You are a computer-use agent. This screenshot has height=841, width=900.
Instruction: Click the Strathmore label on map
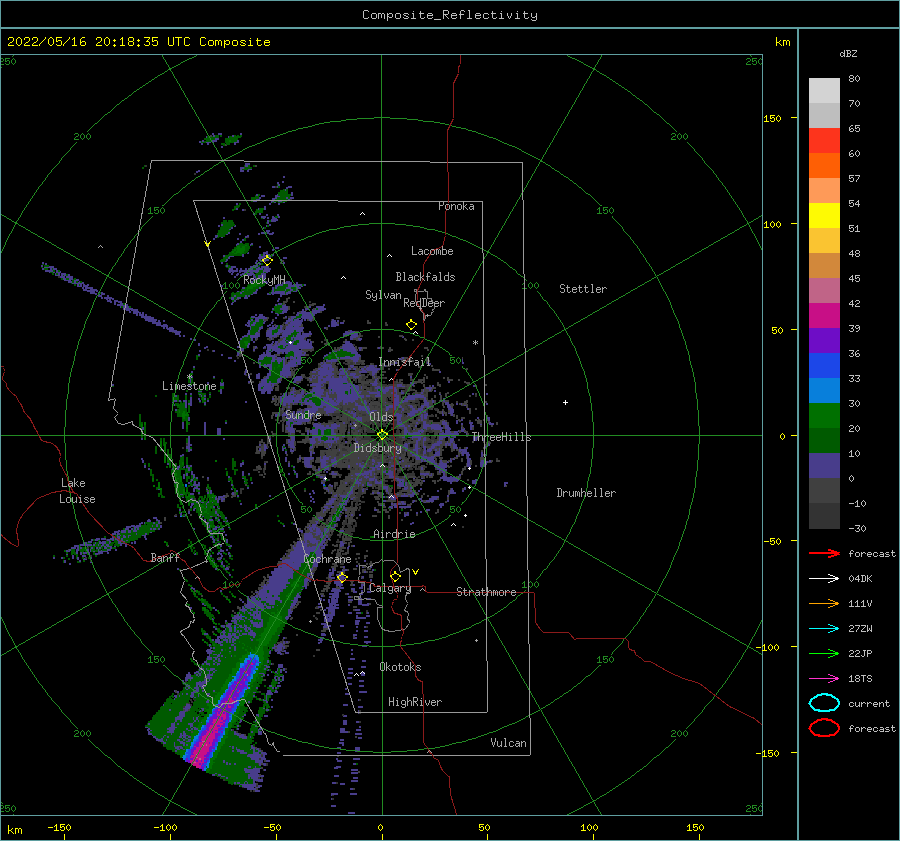[x=486, y=592]
